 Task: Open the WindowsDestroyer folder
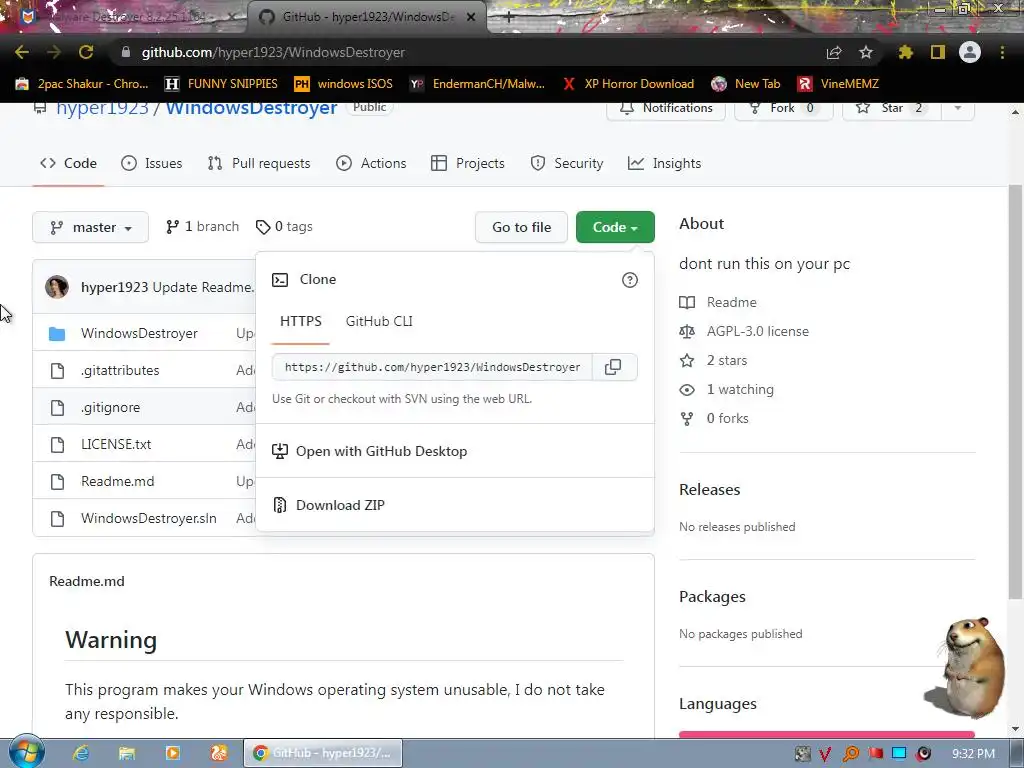pyautogui.click(x=139, y=333)
